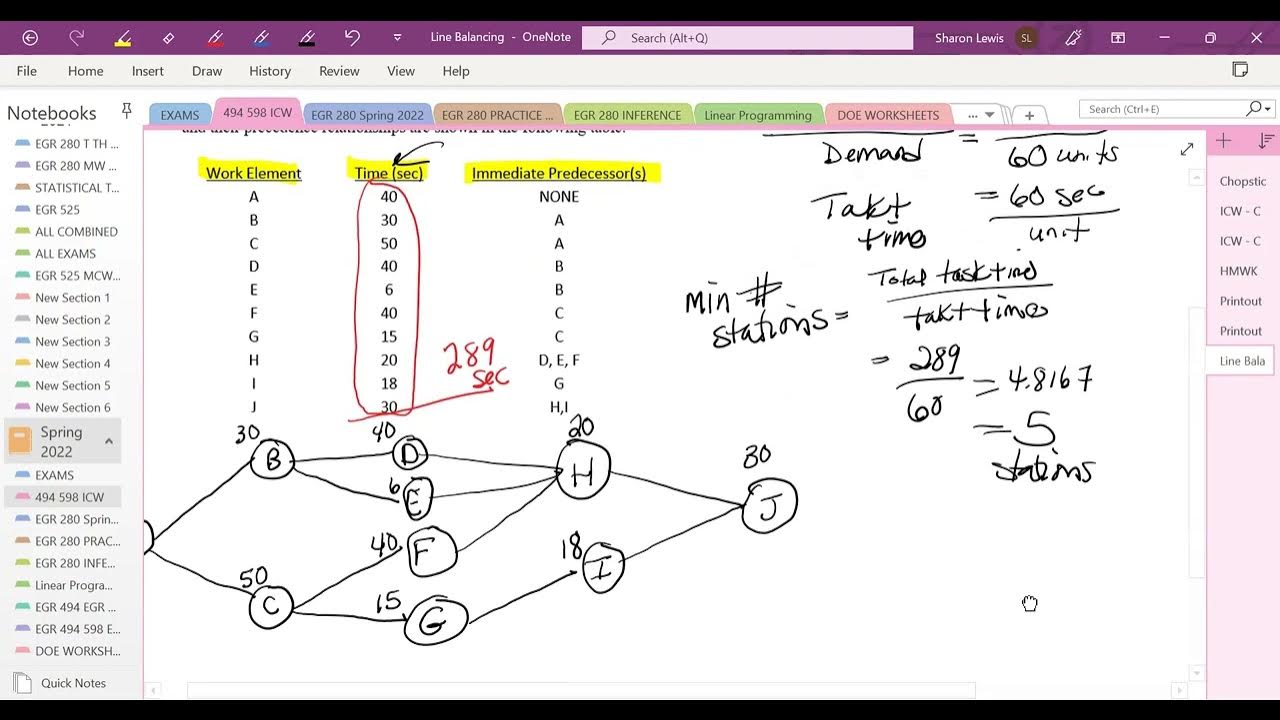1280x720 pixels.
Task: Open the View ribbon tab
Action: pos(401,71)
